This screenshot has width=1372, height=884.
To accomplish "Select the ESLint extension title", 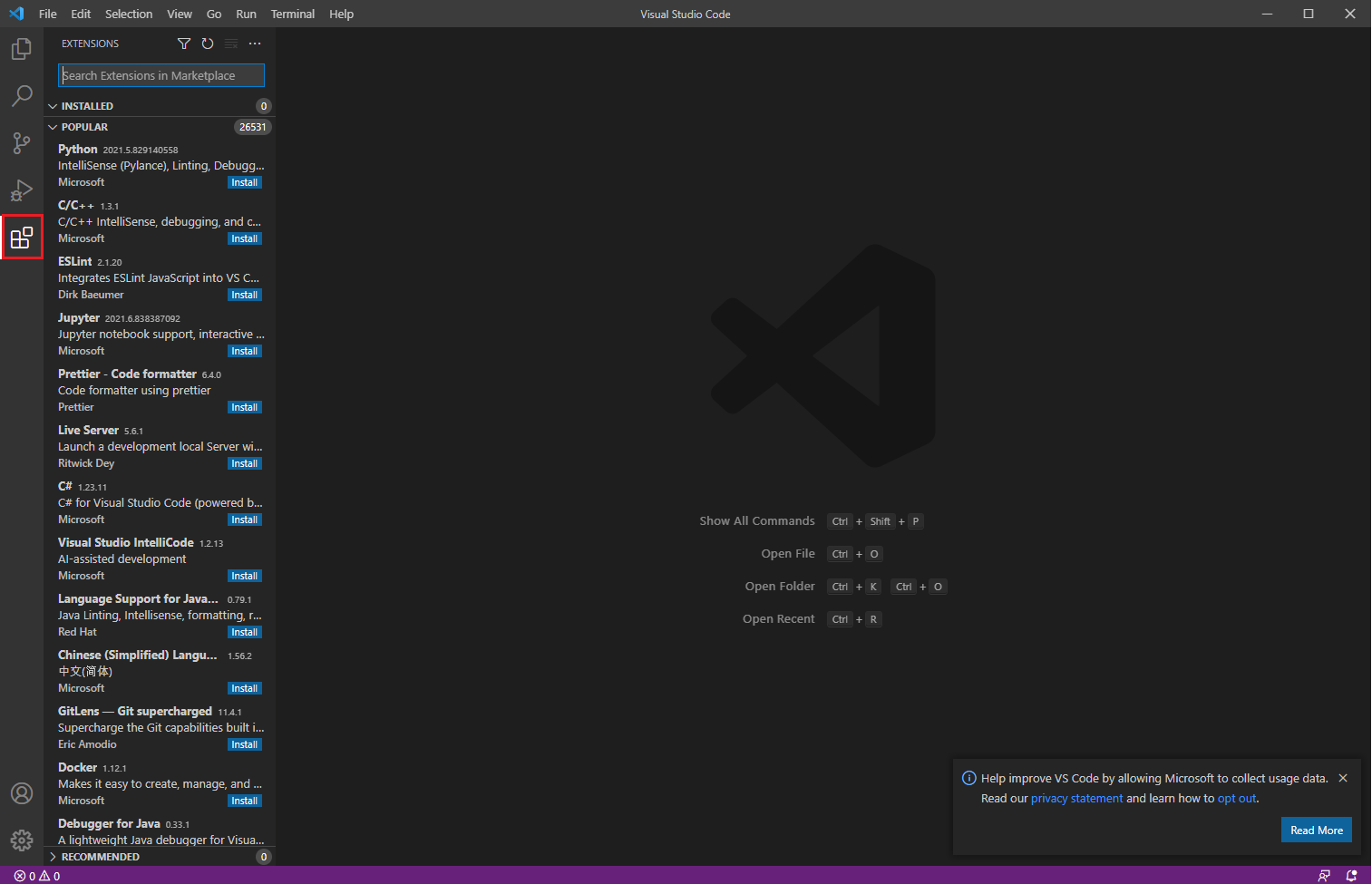I will point(75,261).
